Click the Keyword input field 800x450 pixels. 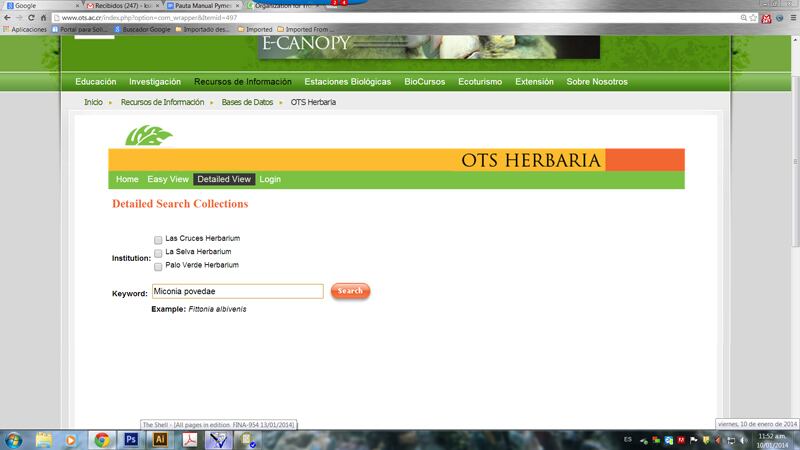tap(236, 292)
